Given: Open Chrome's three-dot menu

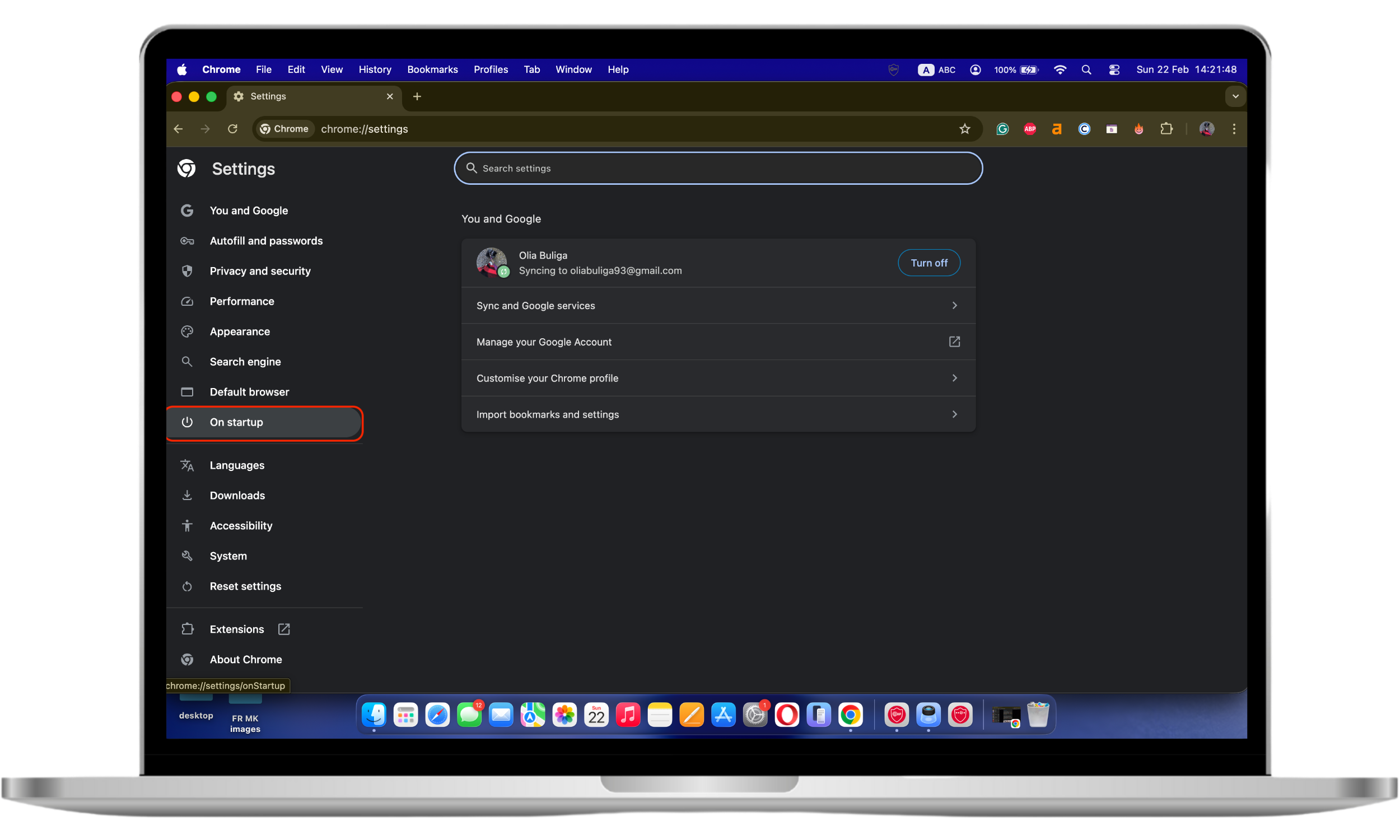Looking at the screenshot, I should [x=1234, y=128].
